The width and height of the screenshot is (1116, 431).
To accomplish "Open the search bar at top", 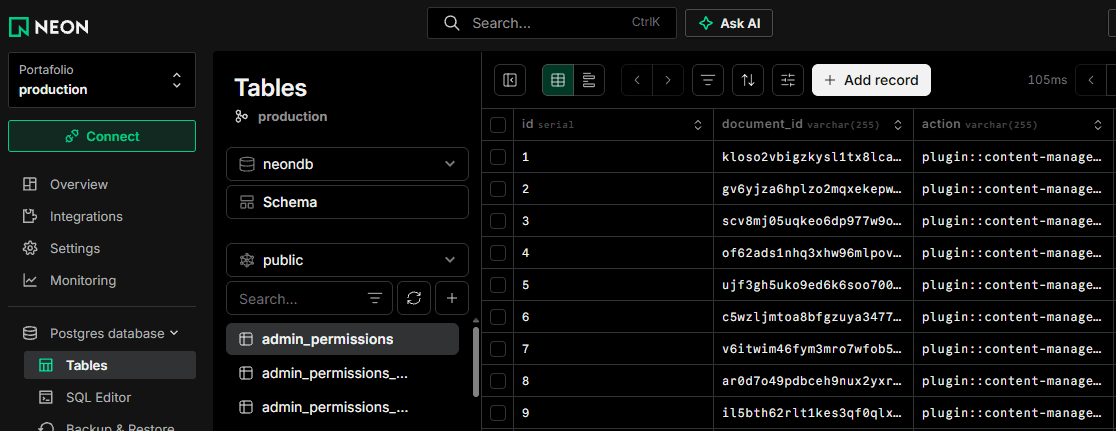I will pyautogui.click(x=552, y=23).
